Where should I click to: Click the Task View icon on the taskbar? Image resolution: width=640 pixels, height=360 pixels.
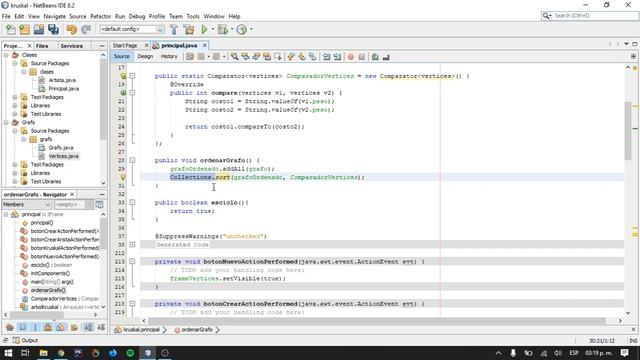coord(25,353)
